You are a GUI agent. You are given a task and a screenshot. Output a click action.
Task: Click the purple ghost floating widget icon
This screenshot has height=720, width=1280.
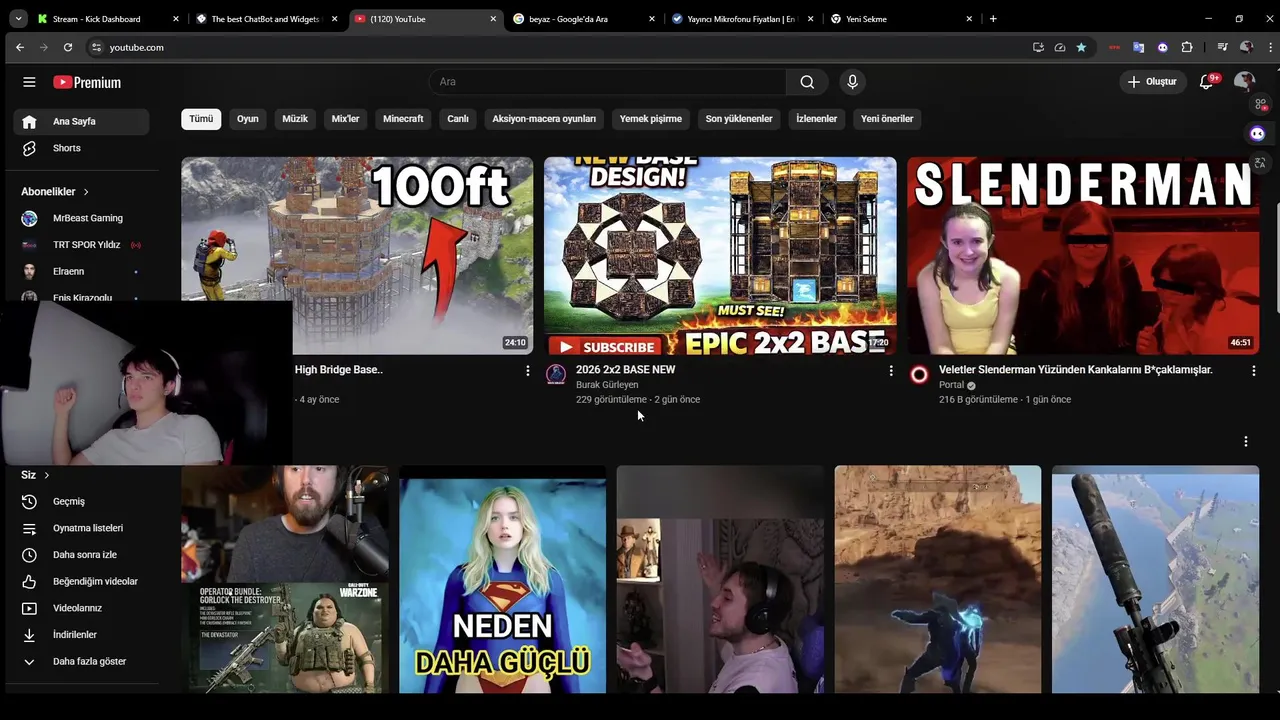click(1258, 133)
